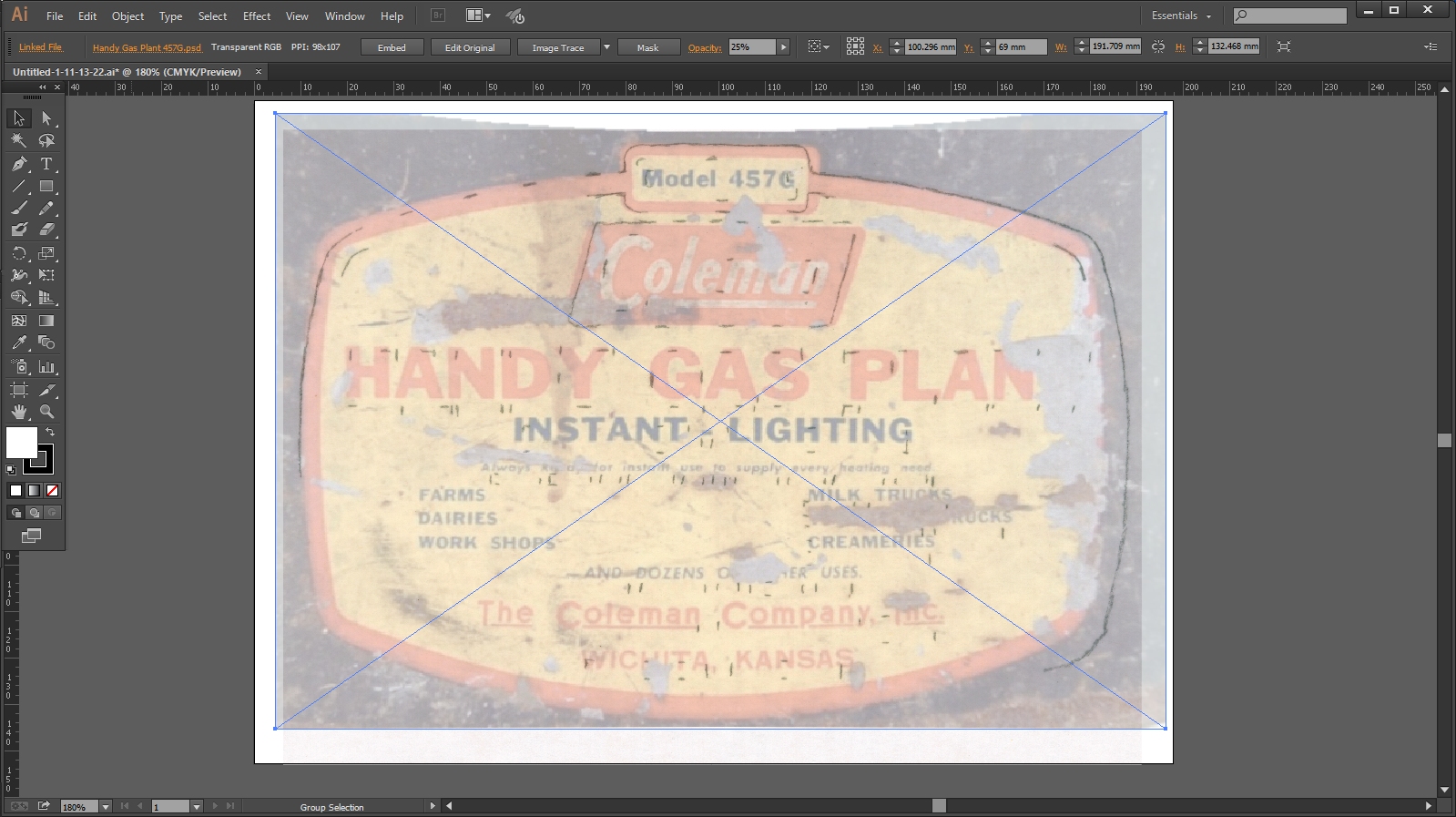Viewport: 1456px width, 817px height.
Task: Enable Draw Behind mode
Action: [x=34, y=513]
